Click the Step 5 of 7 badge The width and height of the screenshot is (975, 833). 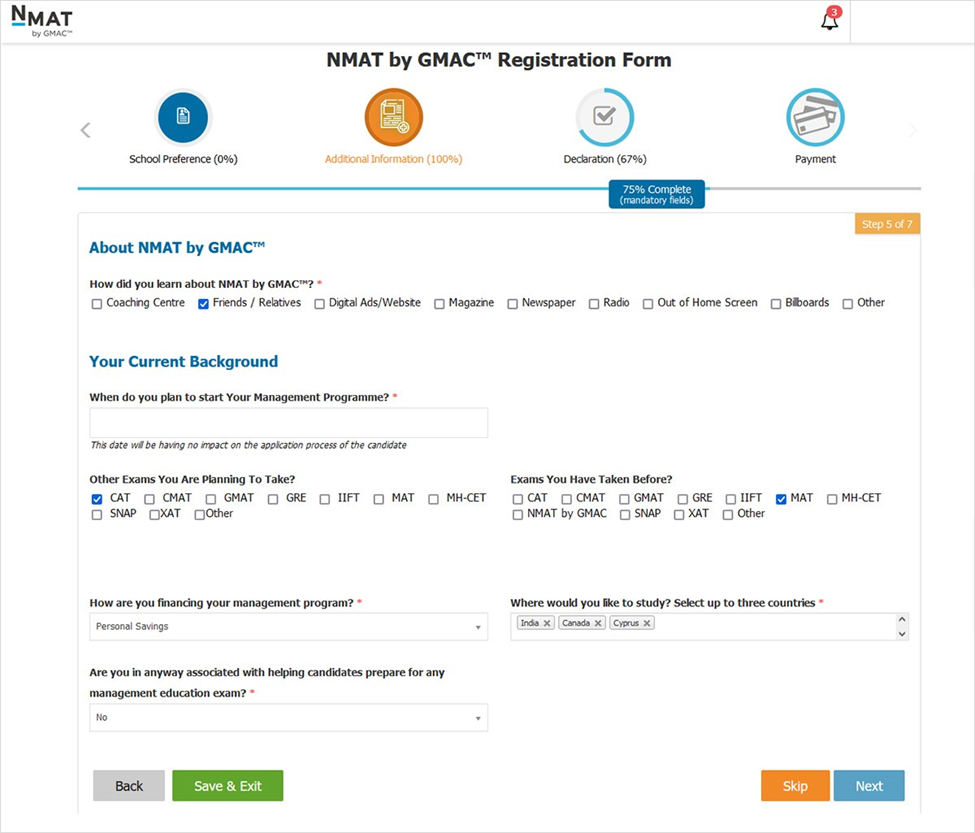pyautogui.click(x=887, y=224)
